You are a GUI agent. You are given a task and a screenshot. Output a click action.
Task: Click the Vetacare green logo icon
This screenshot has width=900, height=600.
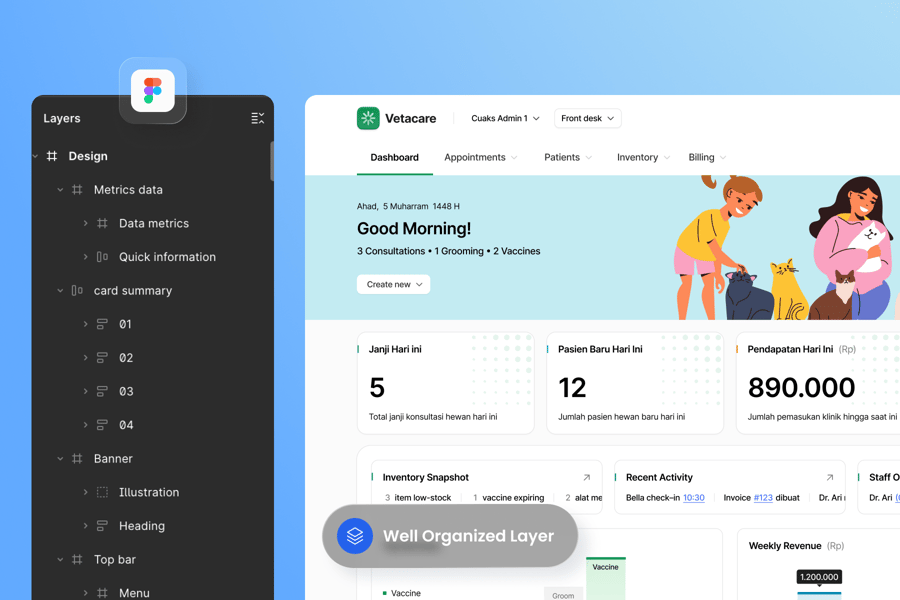368,118
